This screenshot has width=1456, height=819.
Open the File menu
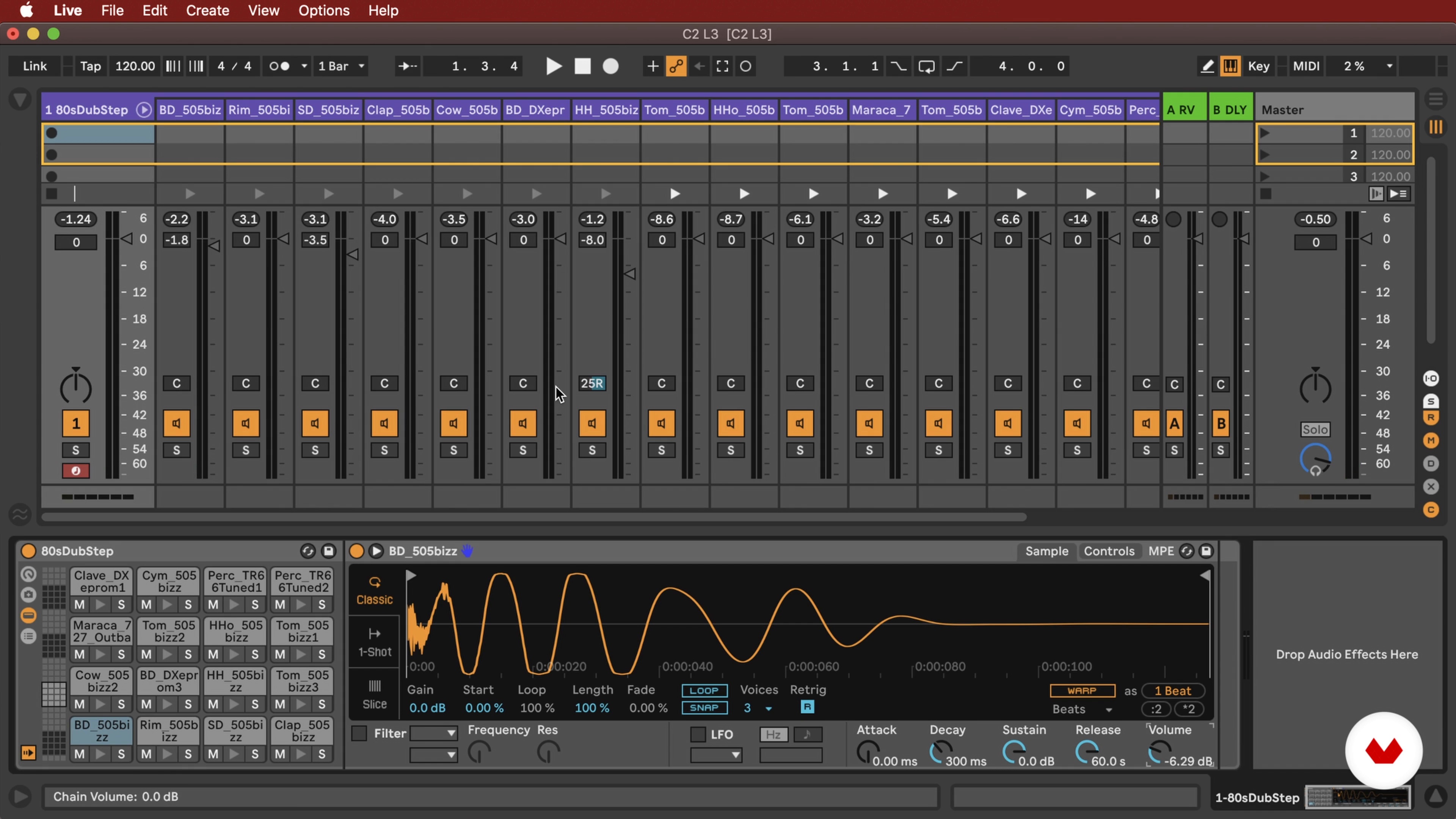[112, 10]
